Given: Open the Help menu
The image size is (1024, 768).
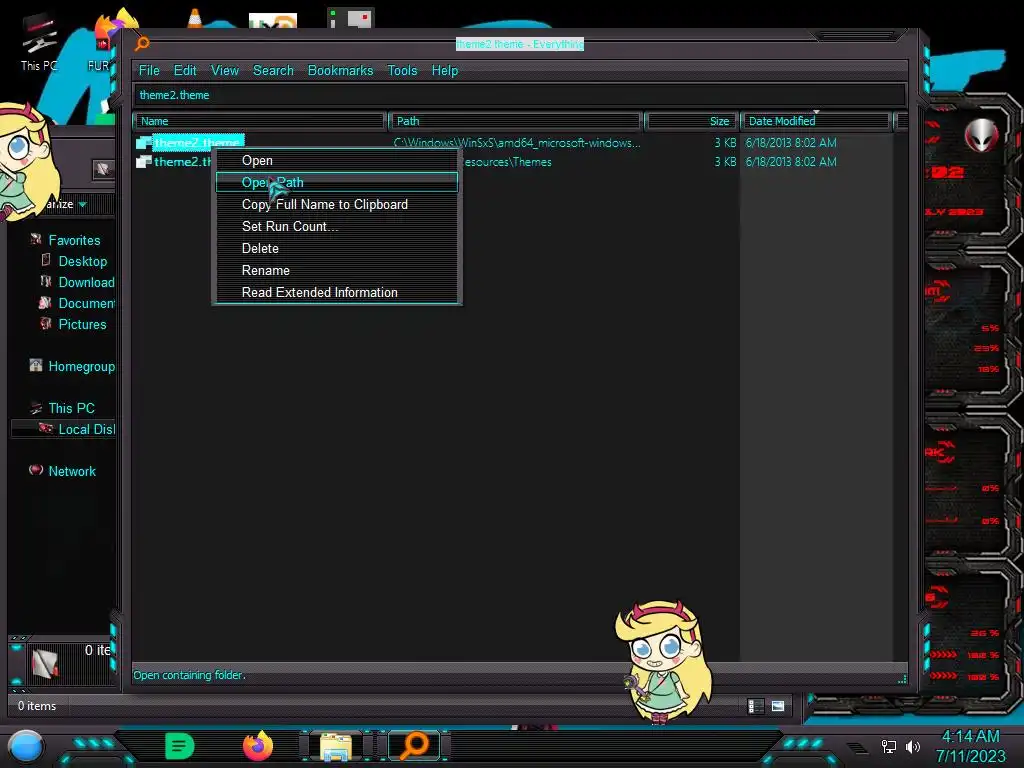Looking at the screenshot, I should coord(445,71).
